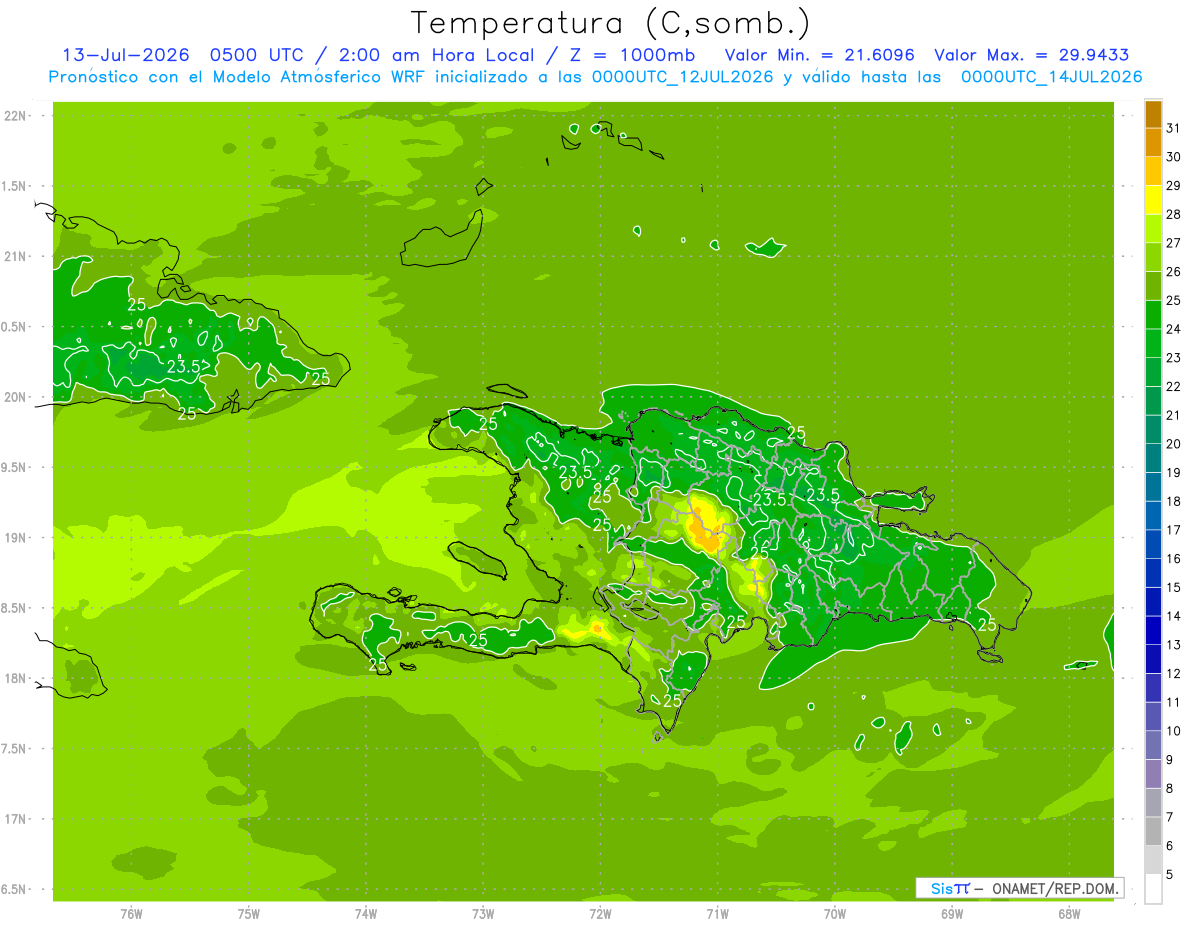Click the legend value 25
This screenshot has height=927, width=1200.
point(1174,300)
